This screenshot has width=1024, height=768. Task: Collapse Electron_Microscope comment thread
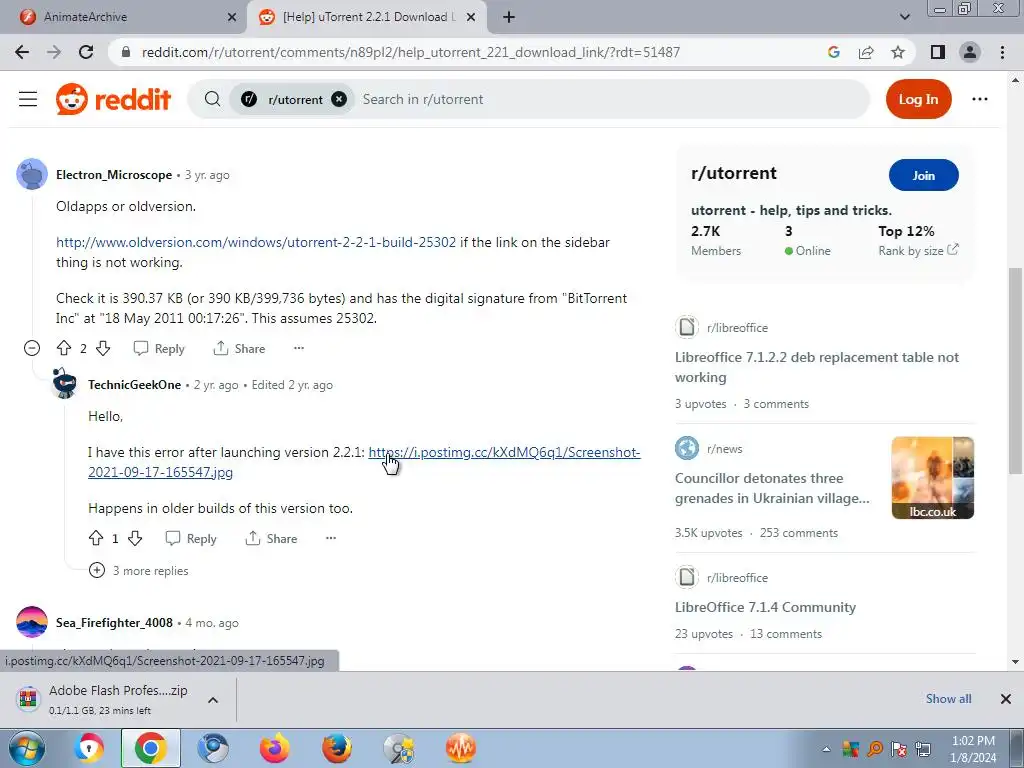pyautogui.click(x=32, y=348)
